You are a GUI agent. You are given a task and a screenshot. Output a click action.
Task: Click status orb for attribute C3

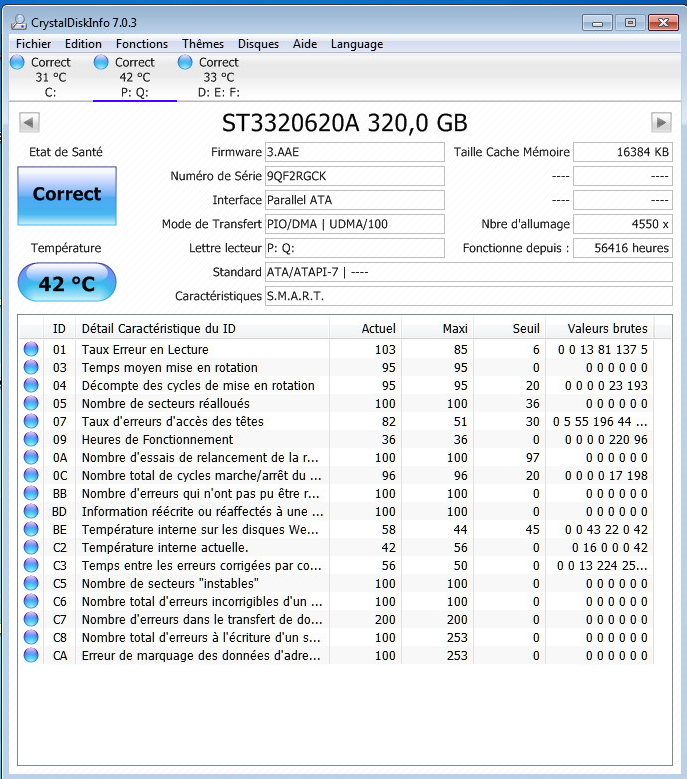coord(31,565)
